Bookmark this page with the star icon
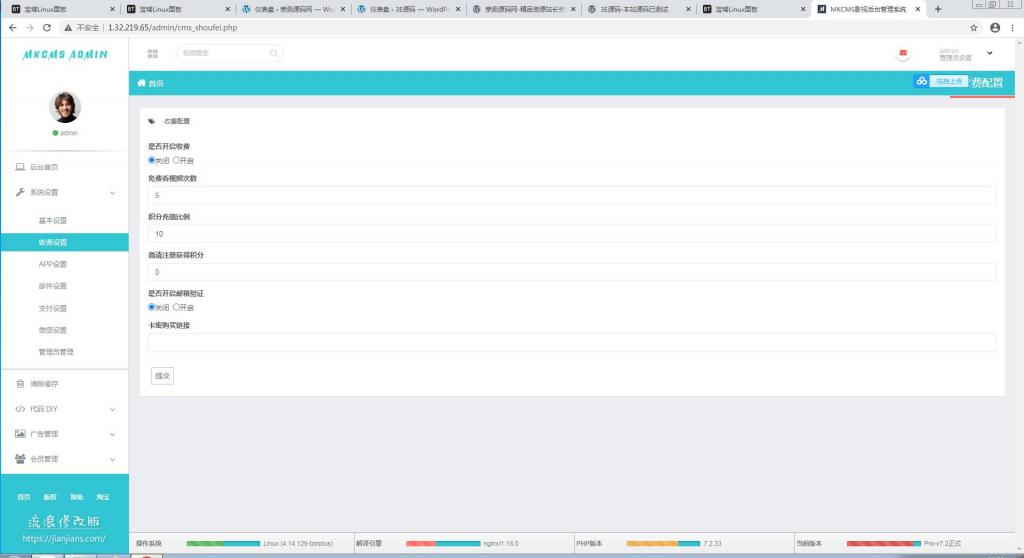The image size is (1024, 558). (x=974, y=27)
